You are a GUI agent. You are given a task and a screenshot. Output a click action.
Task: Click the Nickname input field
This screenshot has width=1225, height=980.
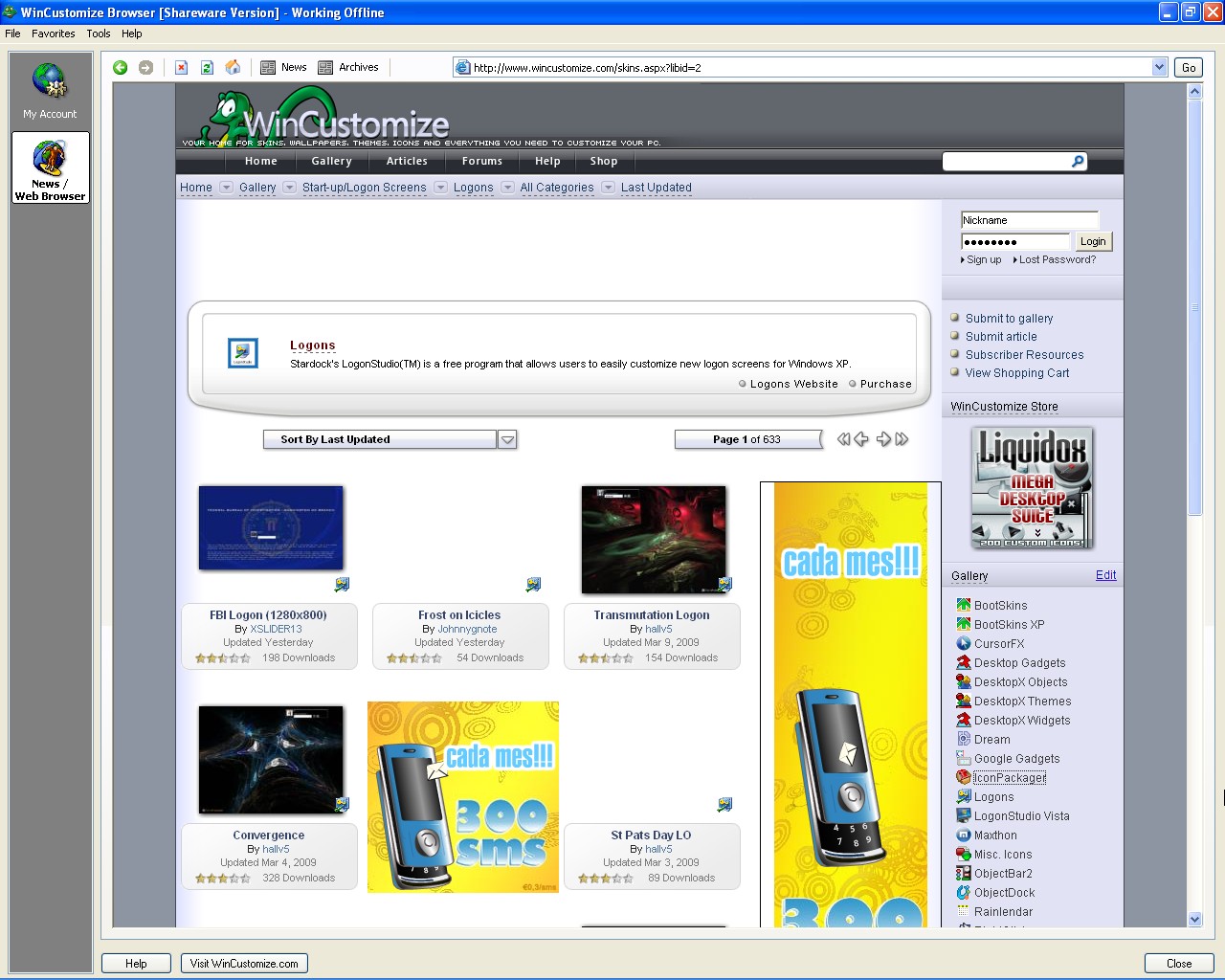(1030, 220)
